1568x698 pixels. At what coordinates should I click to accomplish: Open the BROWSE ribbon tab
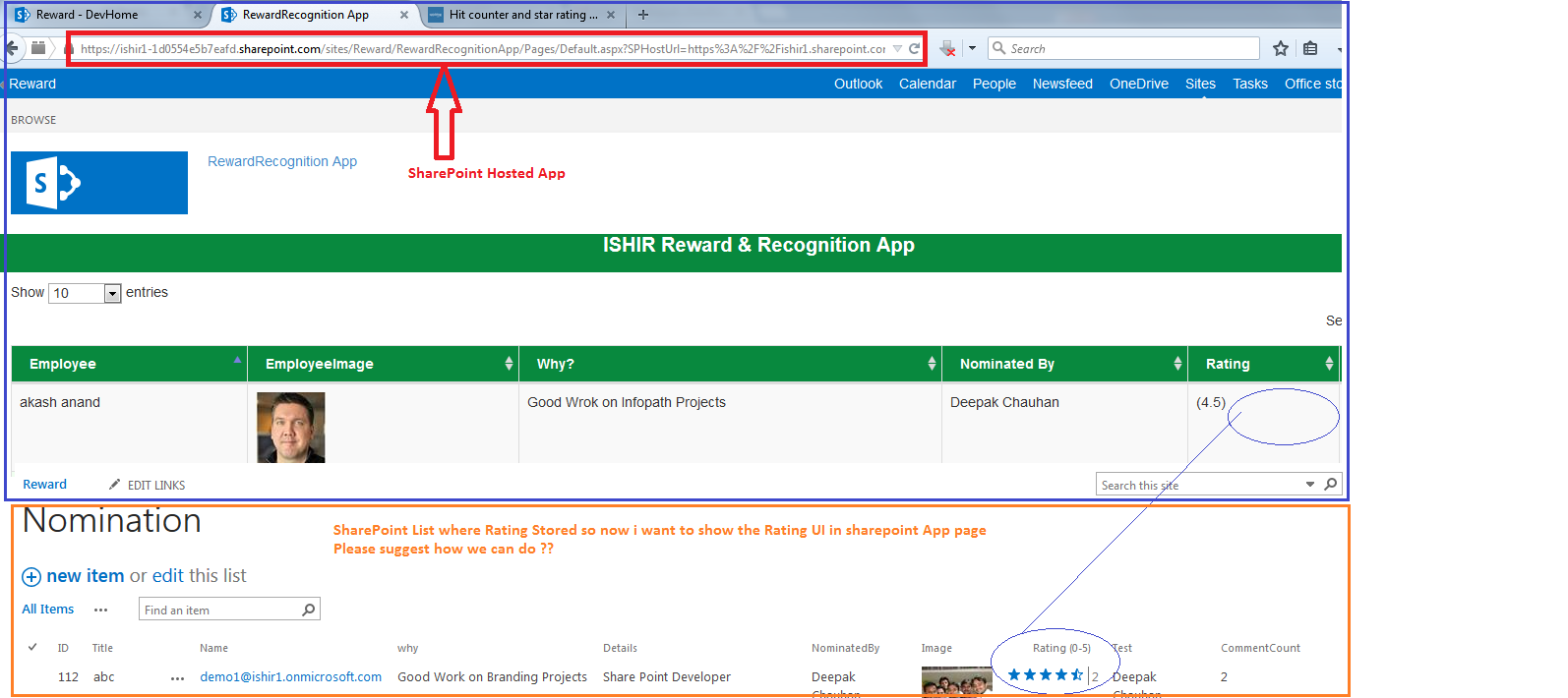point(33,120)
